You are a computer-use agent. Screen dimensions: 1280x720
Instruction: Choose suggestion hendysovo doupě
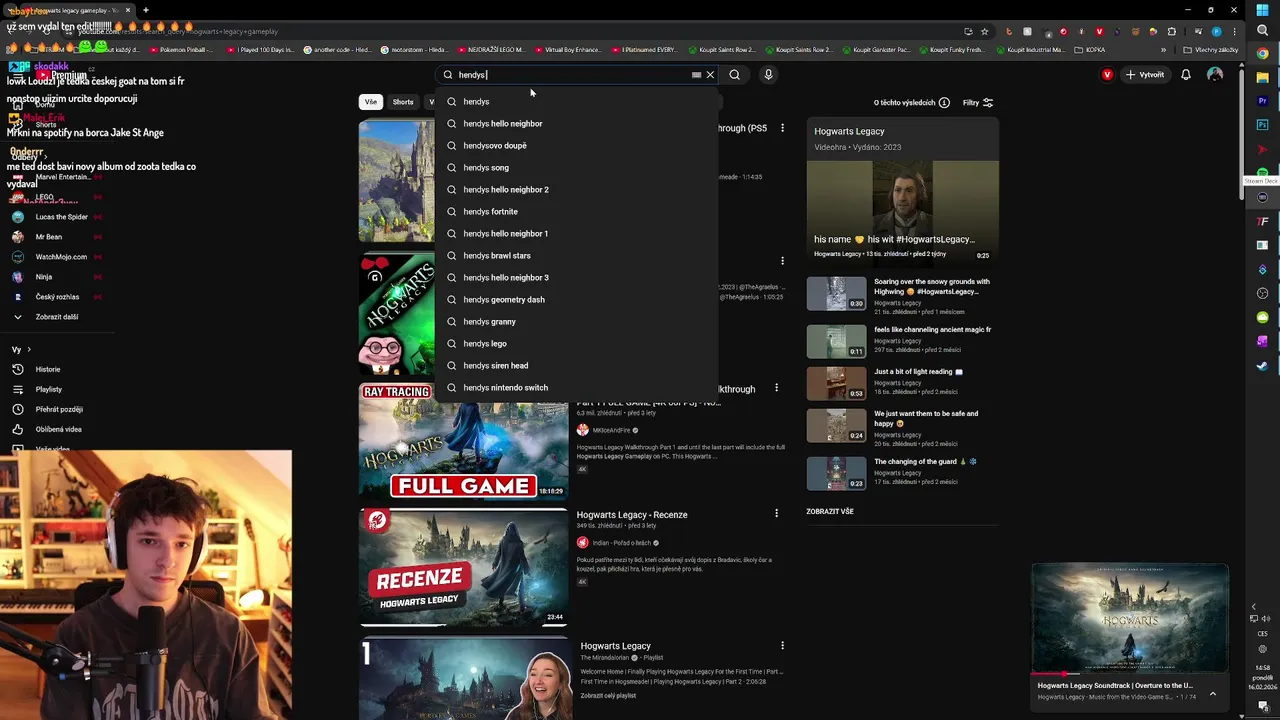[x=576, y=146]
